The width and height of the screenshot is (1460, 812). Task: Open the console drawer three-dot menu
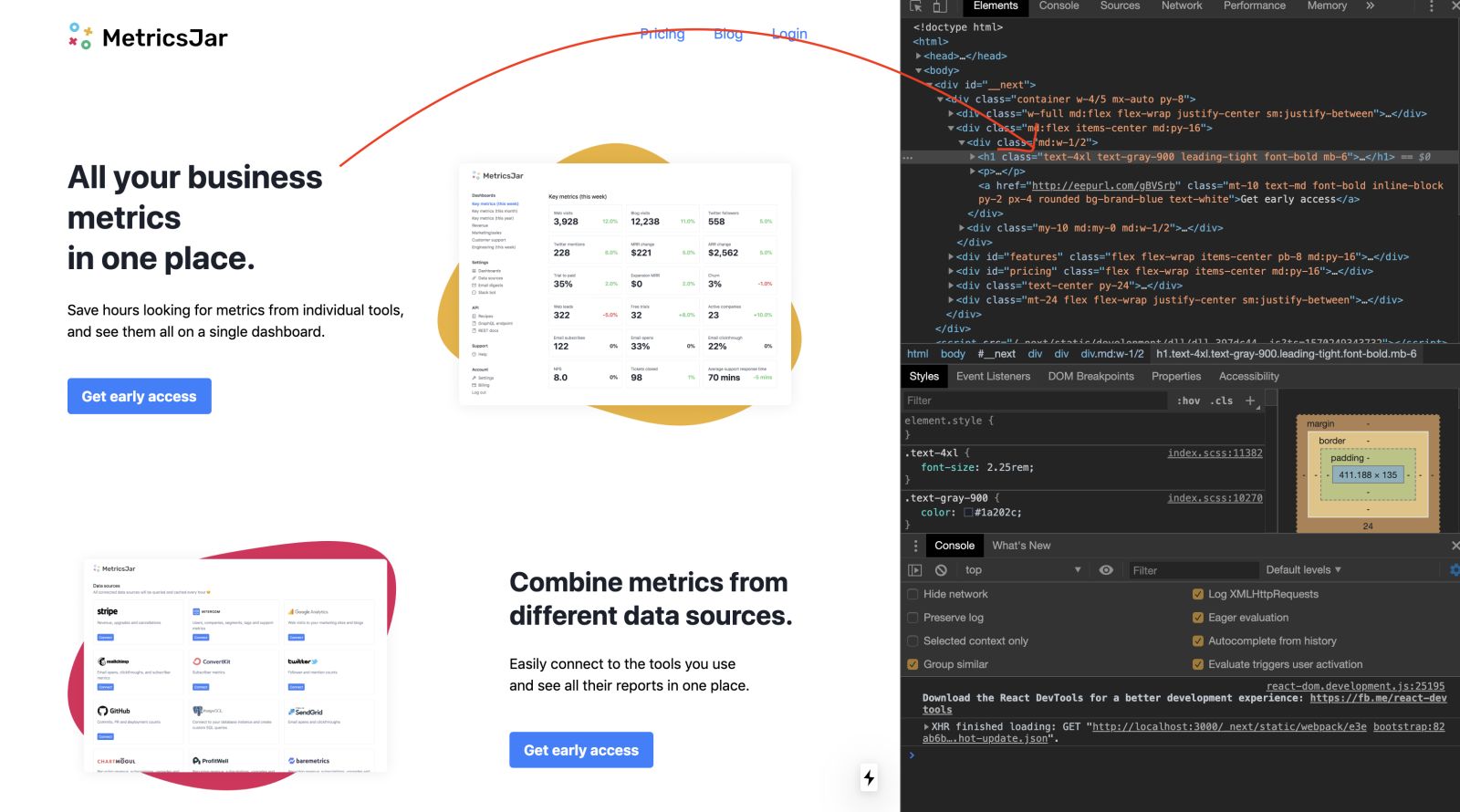click(x=915, y=546)
